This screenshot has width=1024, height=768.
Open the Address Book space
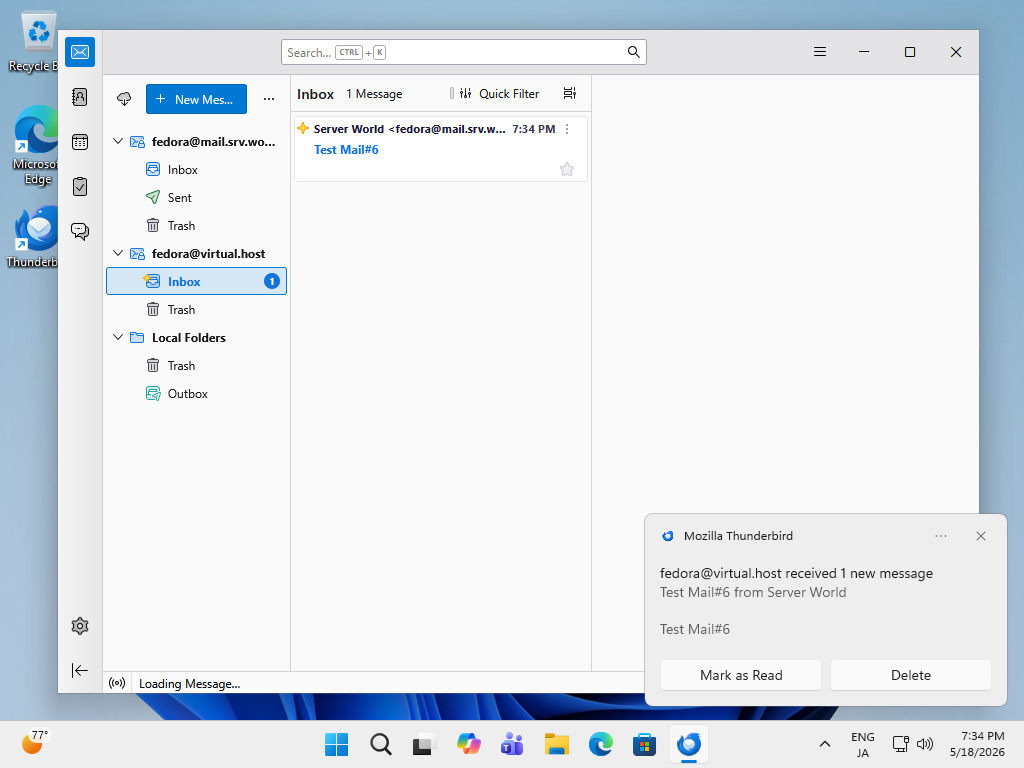(x=80, y=97)
